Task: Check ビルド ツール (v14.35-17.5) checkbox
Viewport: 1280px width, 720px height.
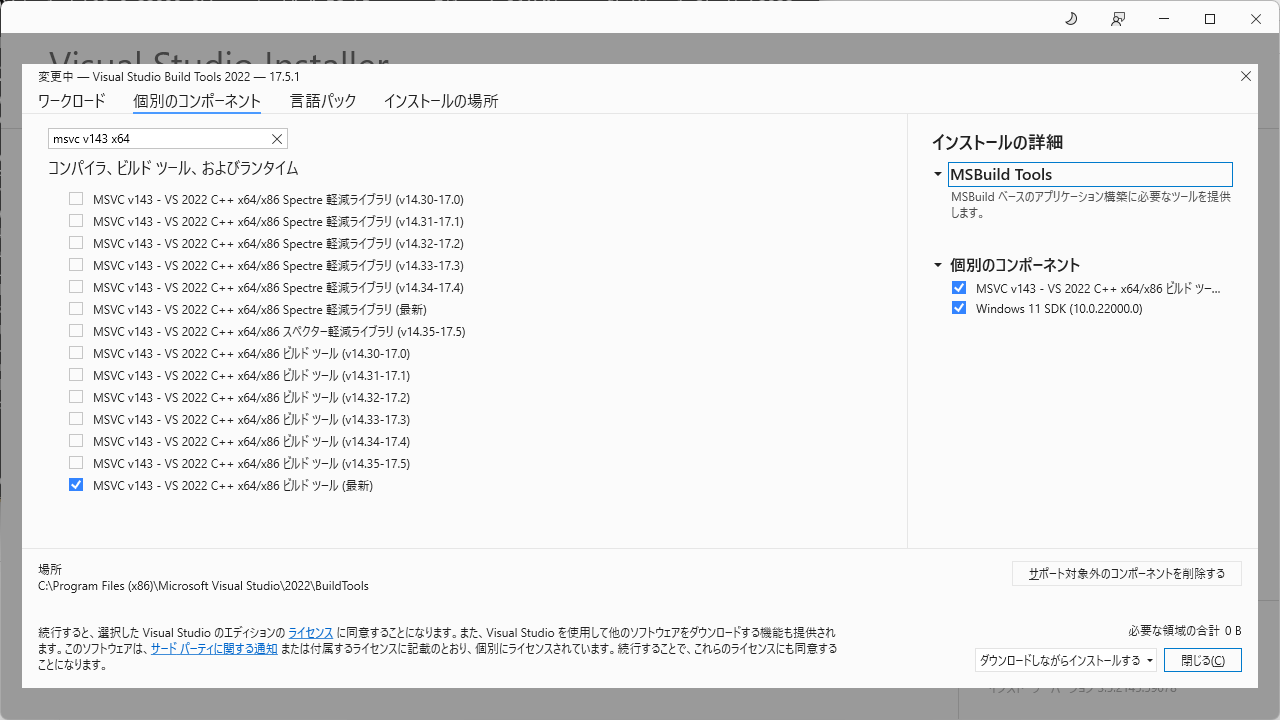Action: pyautogui.click(x=76, y=463)
